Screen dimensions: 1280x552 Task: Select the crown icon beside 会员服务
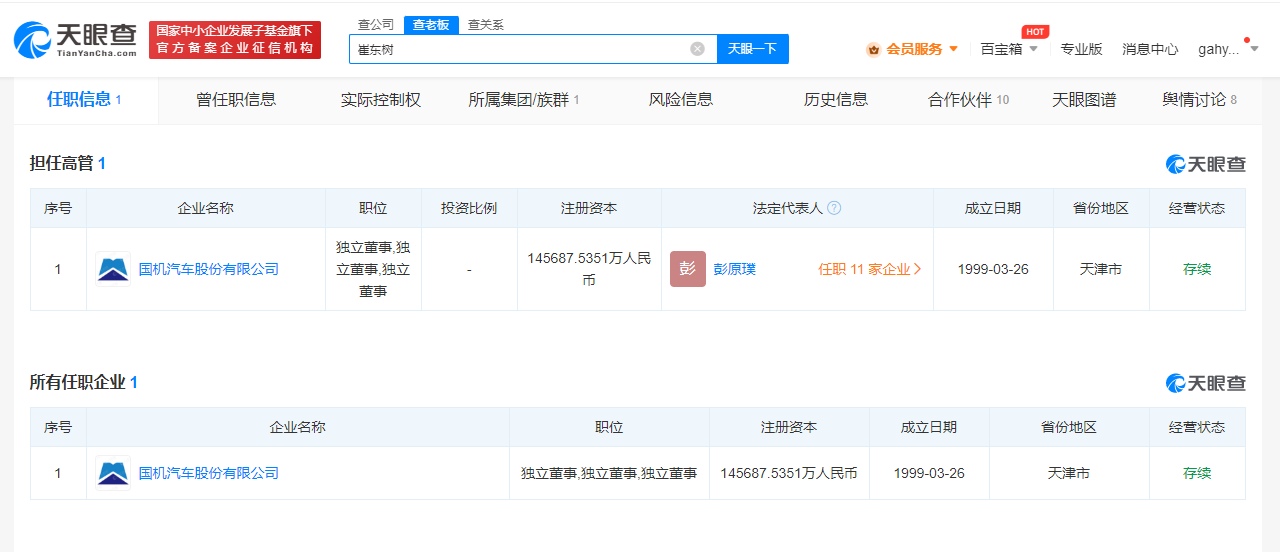pyautogui.click(x=873, y=49)
